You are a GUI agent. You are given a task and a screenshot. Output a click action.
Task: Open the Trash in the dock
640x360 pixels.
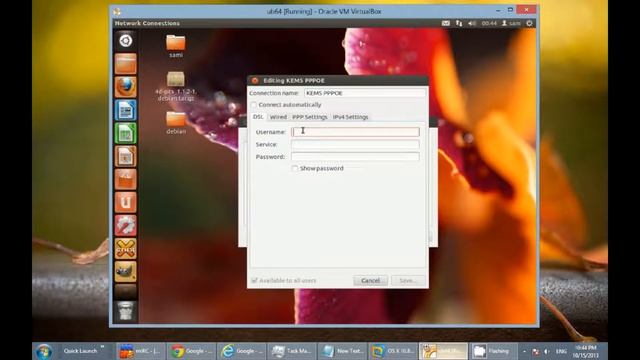click(125, 311)
